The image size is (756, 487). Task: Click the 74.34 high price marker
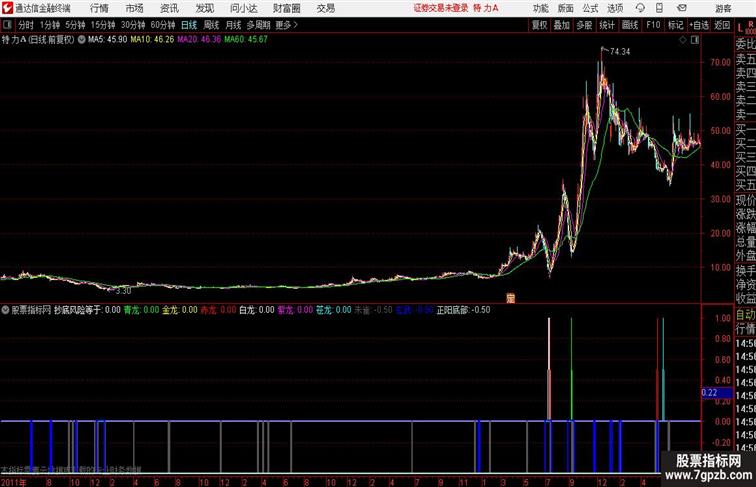pos(620,52)
